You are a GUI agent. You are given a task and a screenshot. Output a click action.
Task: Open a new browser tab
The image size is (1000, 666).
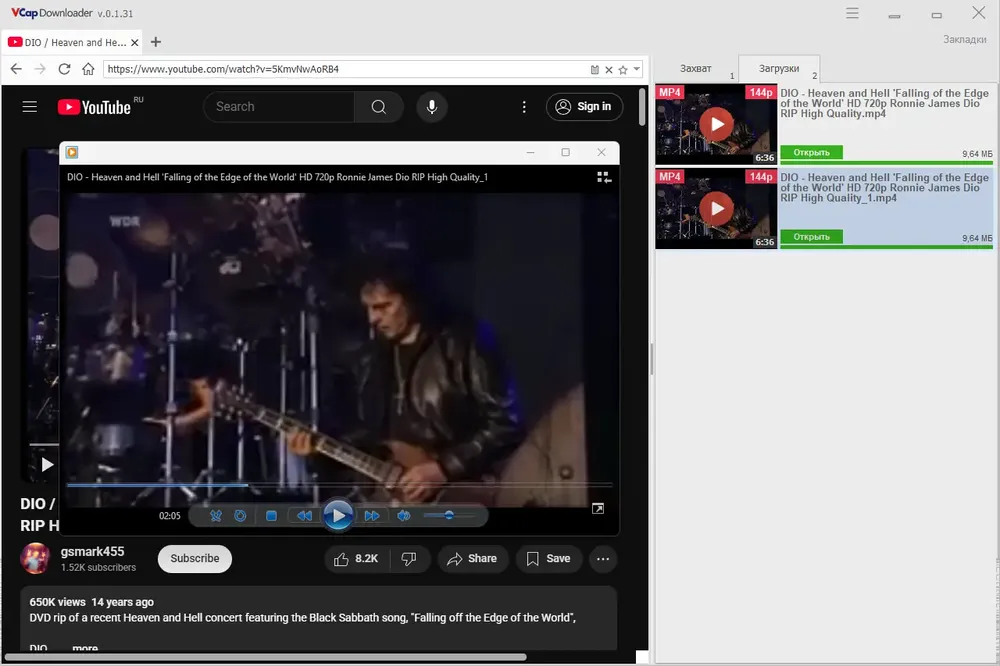[156, 42]
